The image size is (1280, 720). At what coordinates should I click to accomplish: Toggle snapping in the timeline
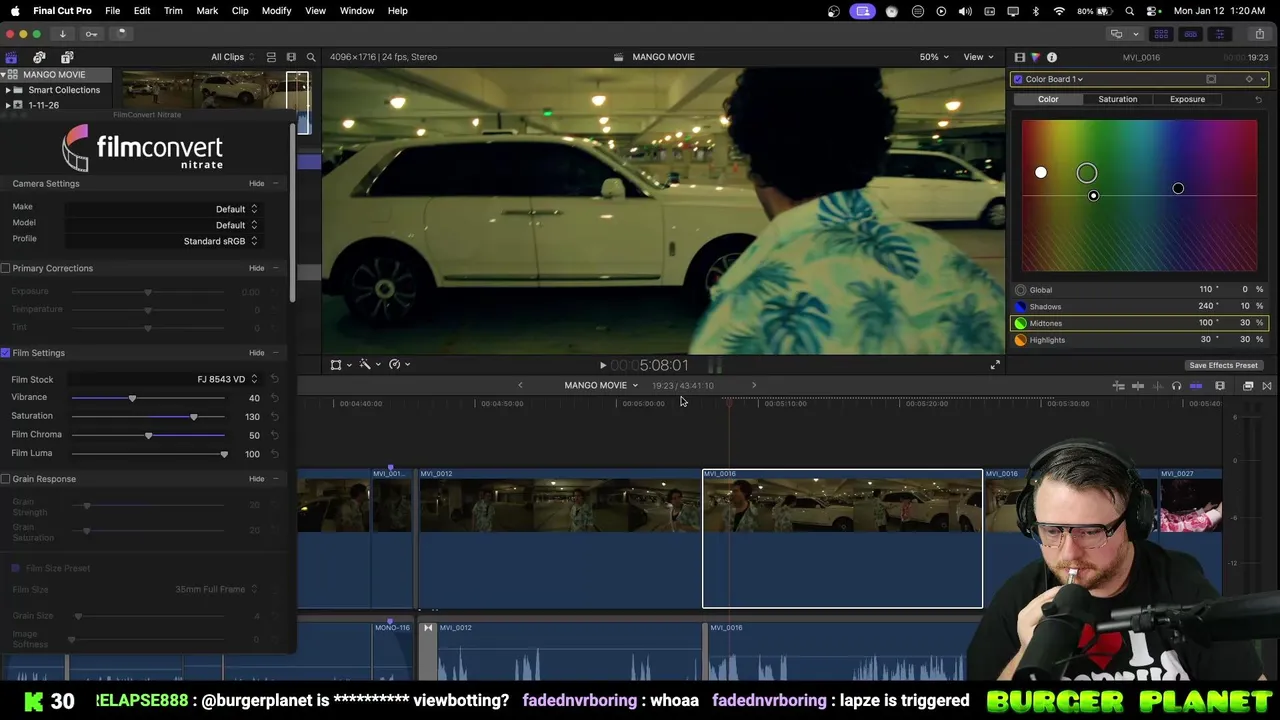tap(1196, 385)
